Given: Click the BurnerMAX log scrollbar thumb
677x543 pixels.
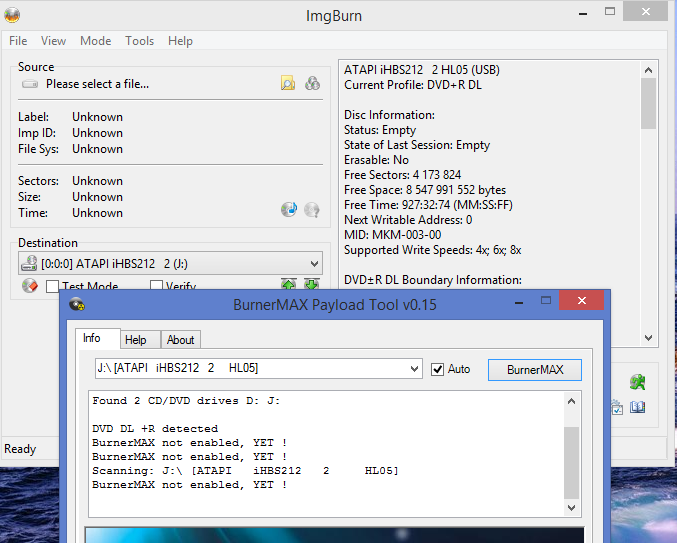Looking at the screenshot, I should click(x=571, y=463).
